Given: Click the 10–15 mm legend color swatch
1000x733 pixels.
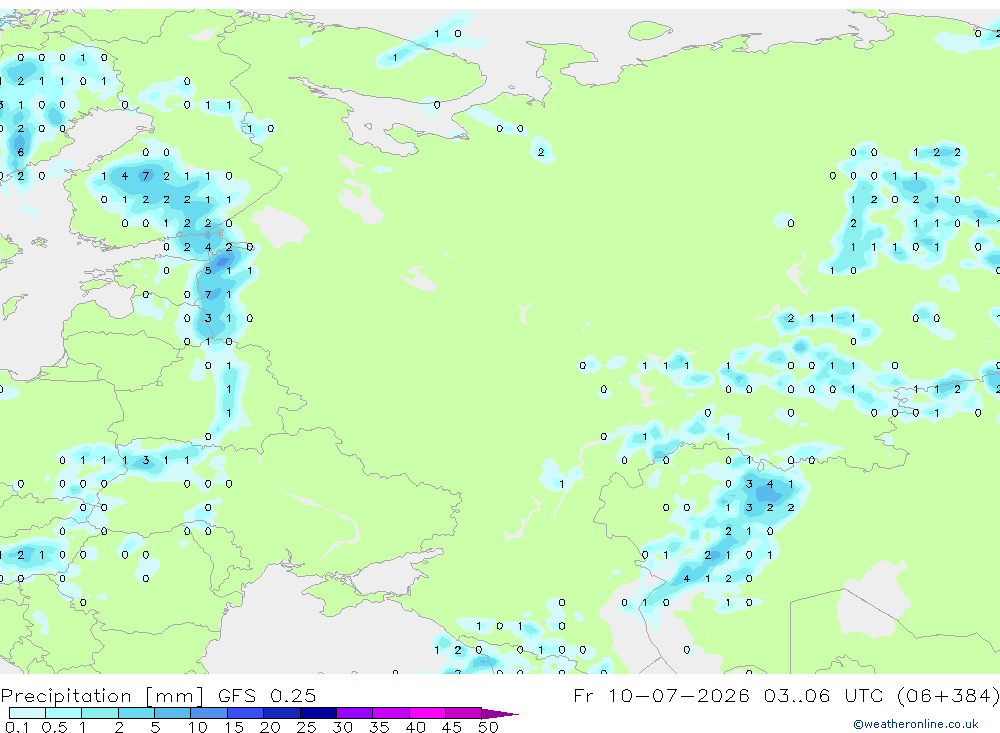Looking at the screenshot, I should [x=209, y=713].
